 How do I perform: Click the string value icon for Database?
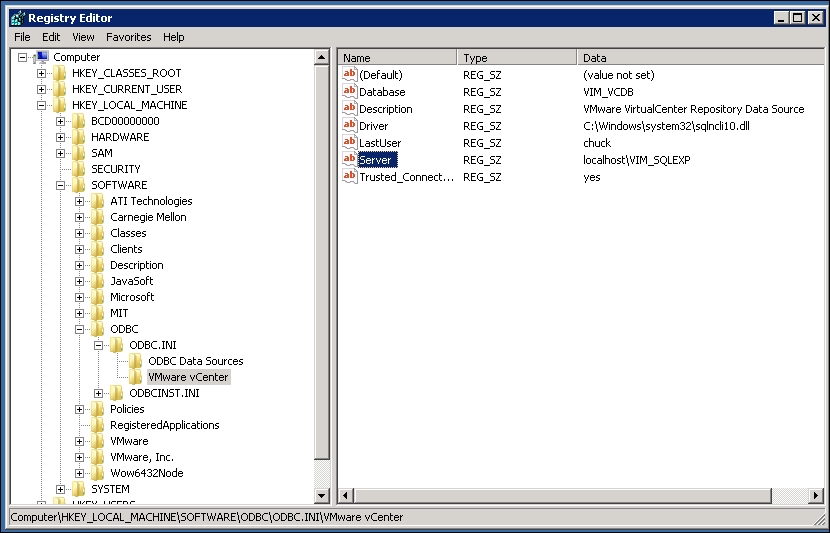click(x=349, y=92)
